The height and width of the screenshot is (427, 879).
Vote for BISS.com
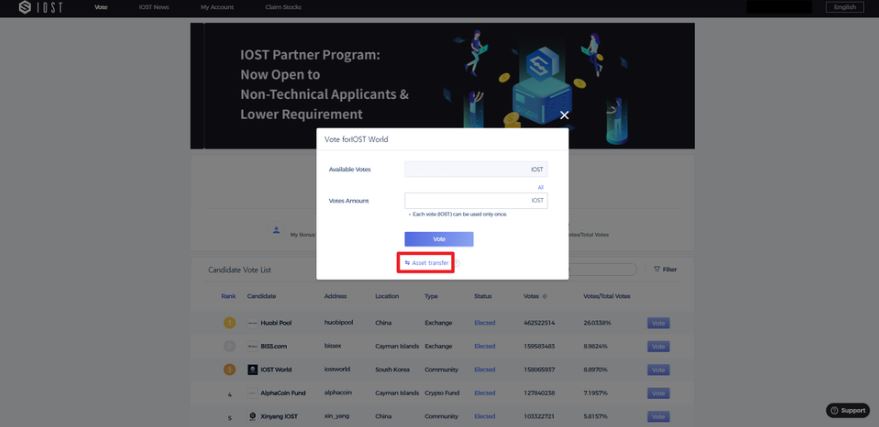(x=658, y=347)
